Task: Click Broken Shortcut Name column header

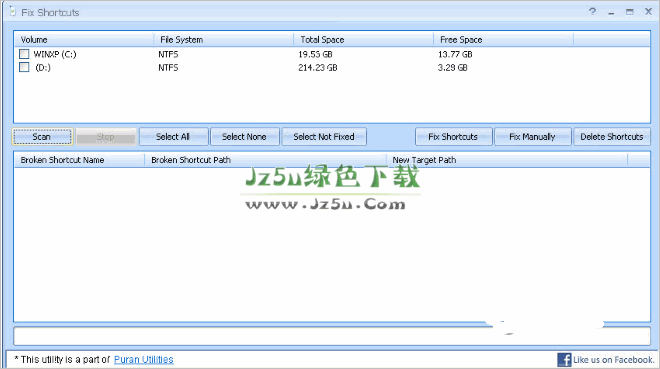Action: (x=80, y=160)
